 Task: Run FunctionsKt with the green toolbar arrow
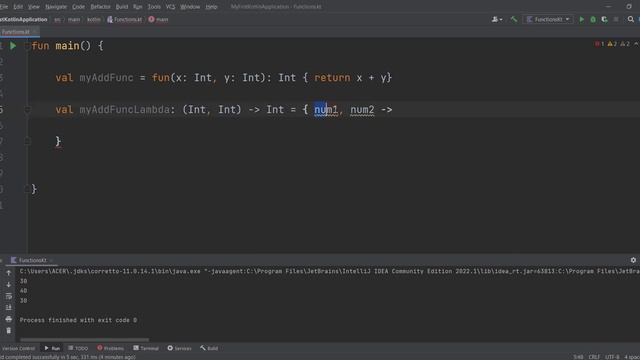tap(582, 19)
